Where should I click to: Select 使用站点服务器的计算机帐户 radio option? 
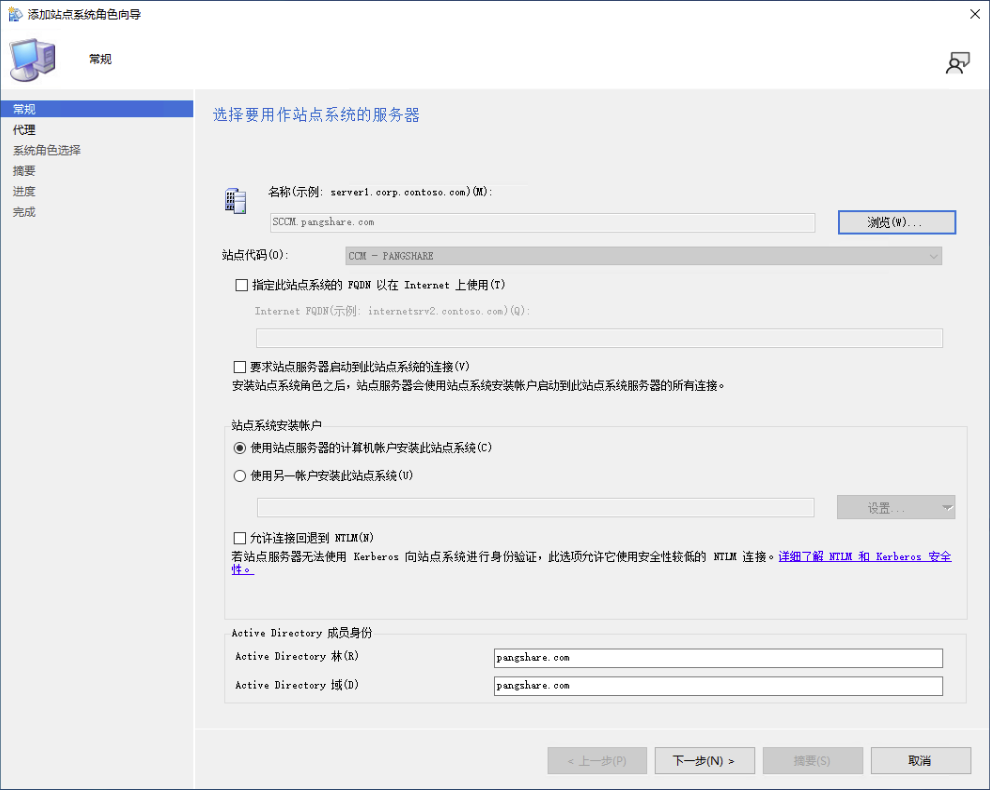(x=240, y=448)
